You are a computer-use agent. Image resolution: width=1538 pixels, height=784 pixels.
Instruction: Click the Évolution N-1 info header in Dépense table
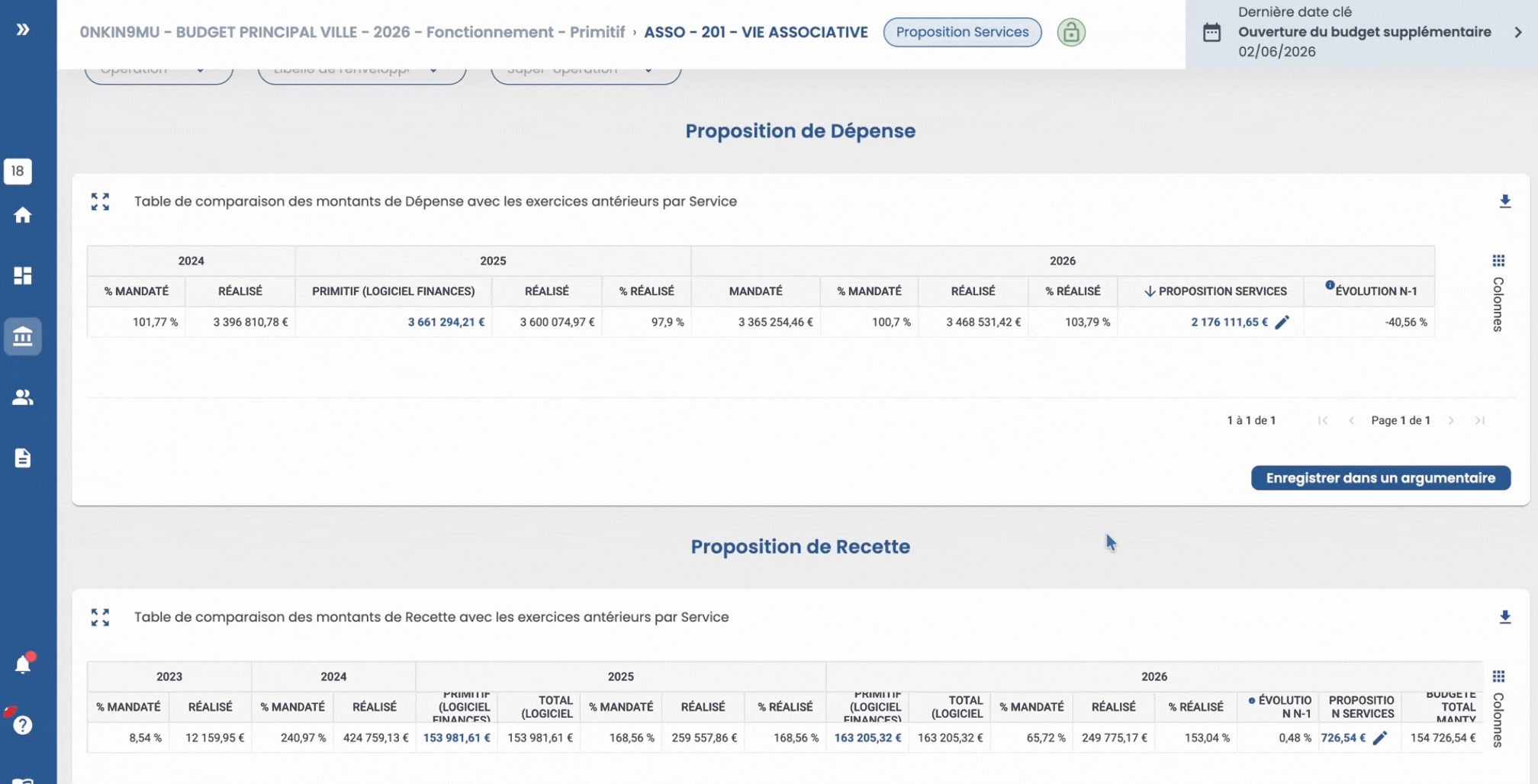point(1371,291)
